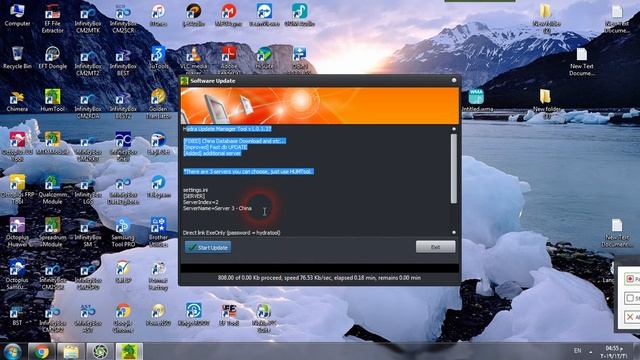This screenshot has height=360, width=640.
Task: Select the InfinityBox CM2MTK shortcut
Action: click(x=88, y=19)
